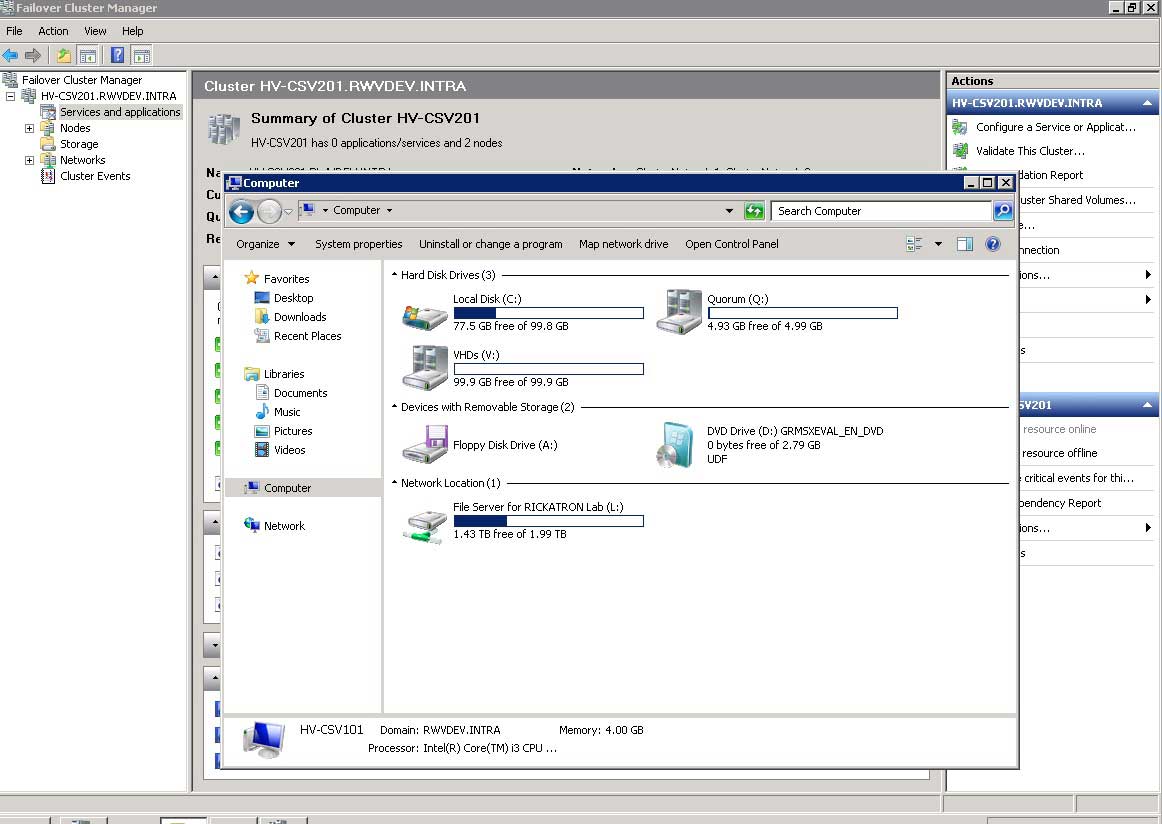1162x824 pixels.
Task: Click the File Server (L:) usage bar
Action: (548, 521)
